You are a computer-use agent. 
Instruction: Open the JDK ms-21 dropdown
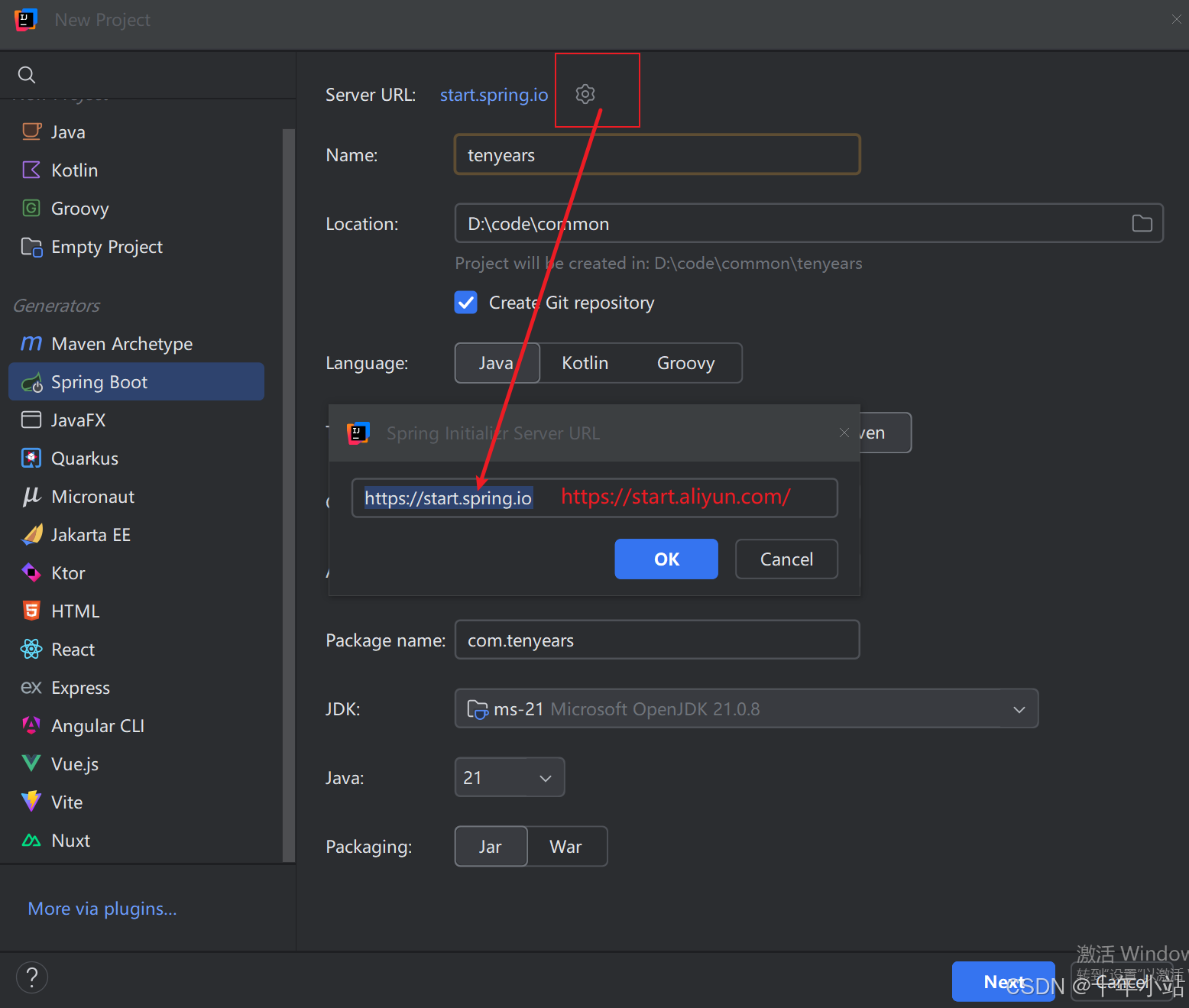747,708
